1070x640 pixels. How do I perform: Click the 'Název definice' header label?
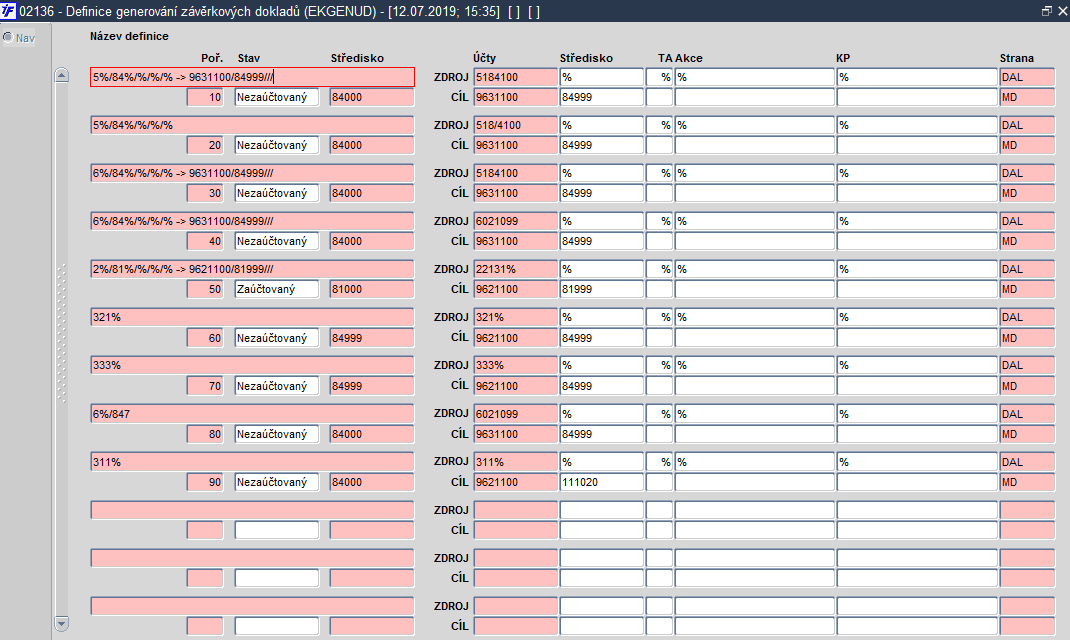(129, 36)
